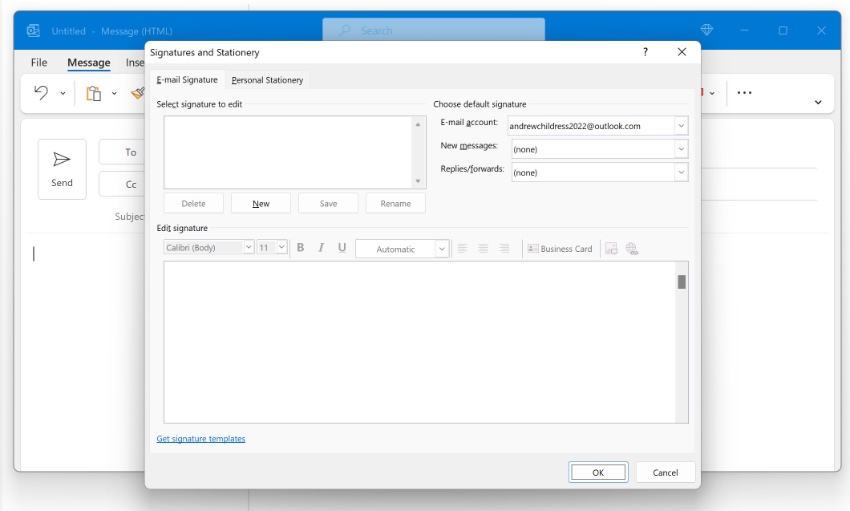The image size is (850, 511).
Task: Switch to the E-mail Signature tab
Action: [187, 80]
